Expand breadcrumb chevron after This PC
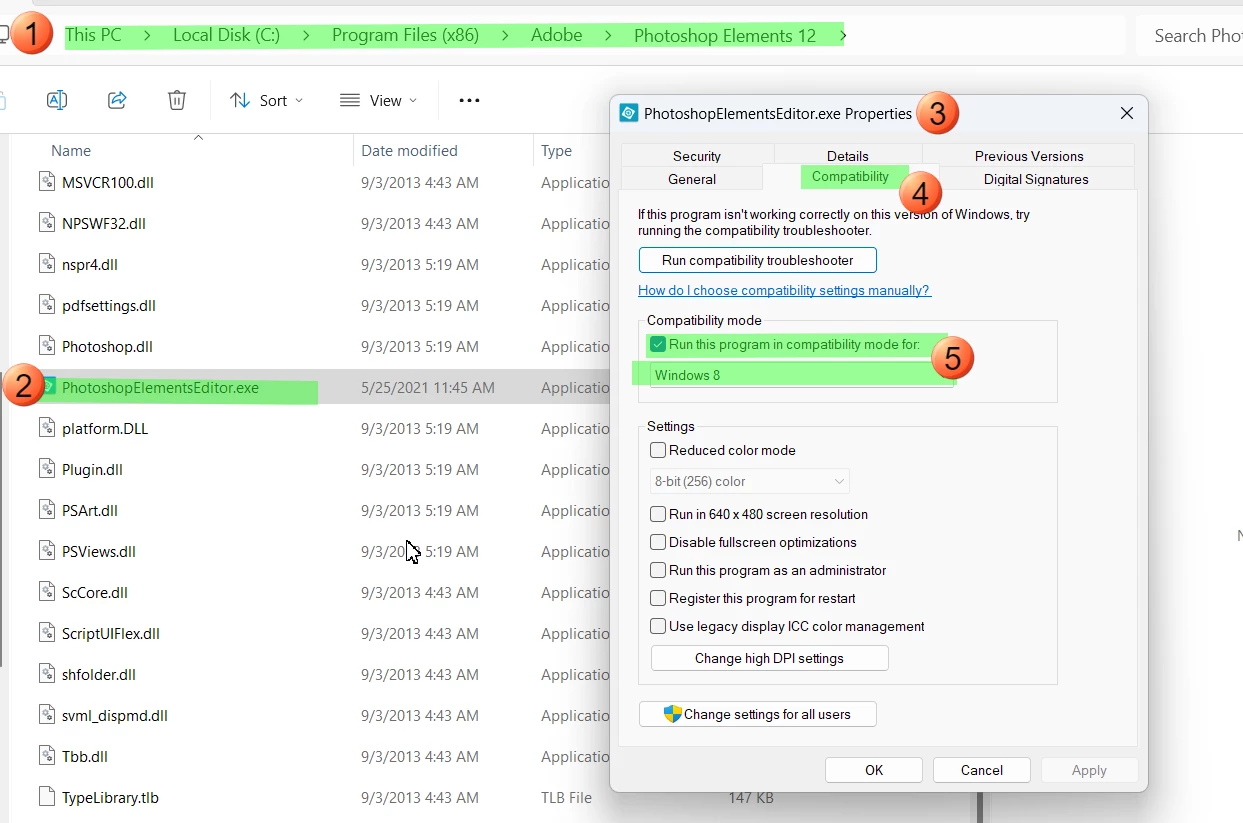1243x823 pixels. tap(147, 36)
